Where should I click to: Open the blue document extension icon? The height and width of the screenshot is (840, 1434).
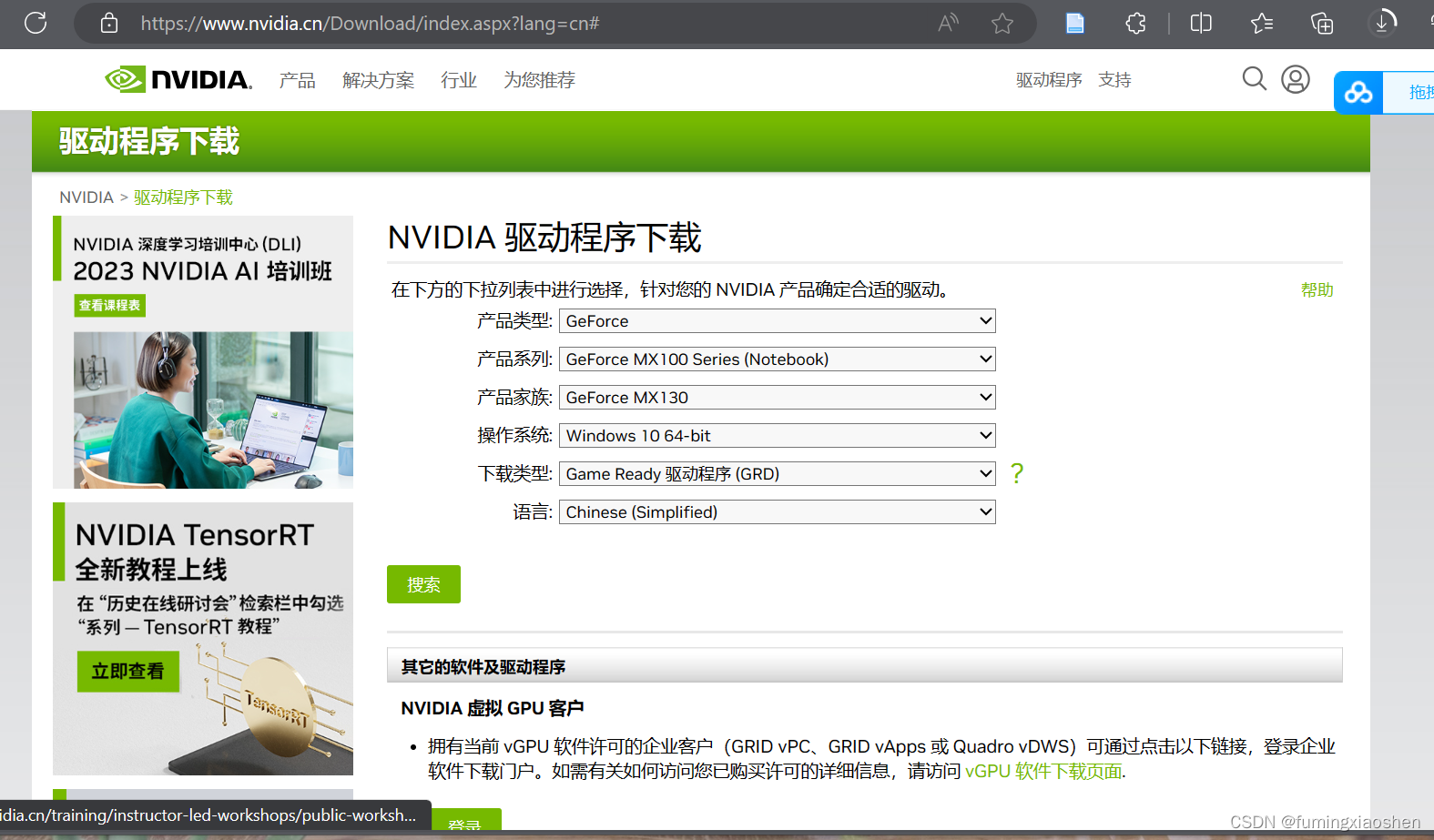click(x=1075, y=23)
